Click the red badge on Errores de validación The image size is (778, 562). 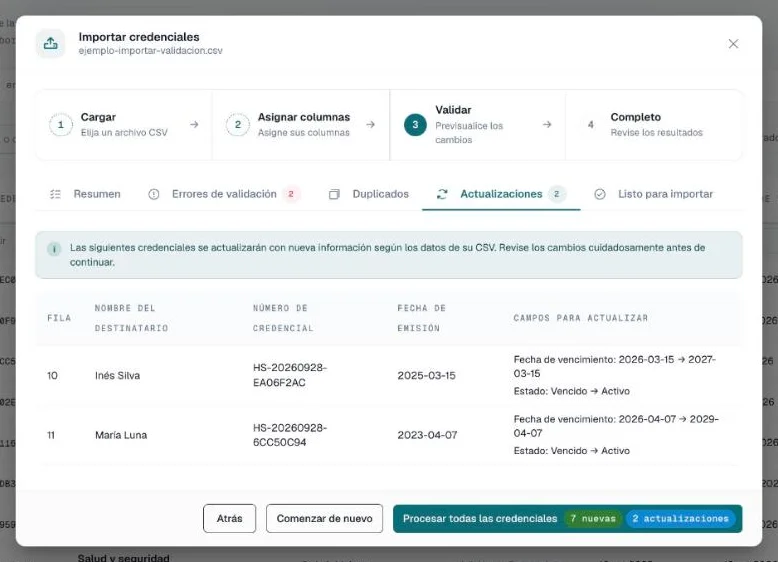coord(291,194)
